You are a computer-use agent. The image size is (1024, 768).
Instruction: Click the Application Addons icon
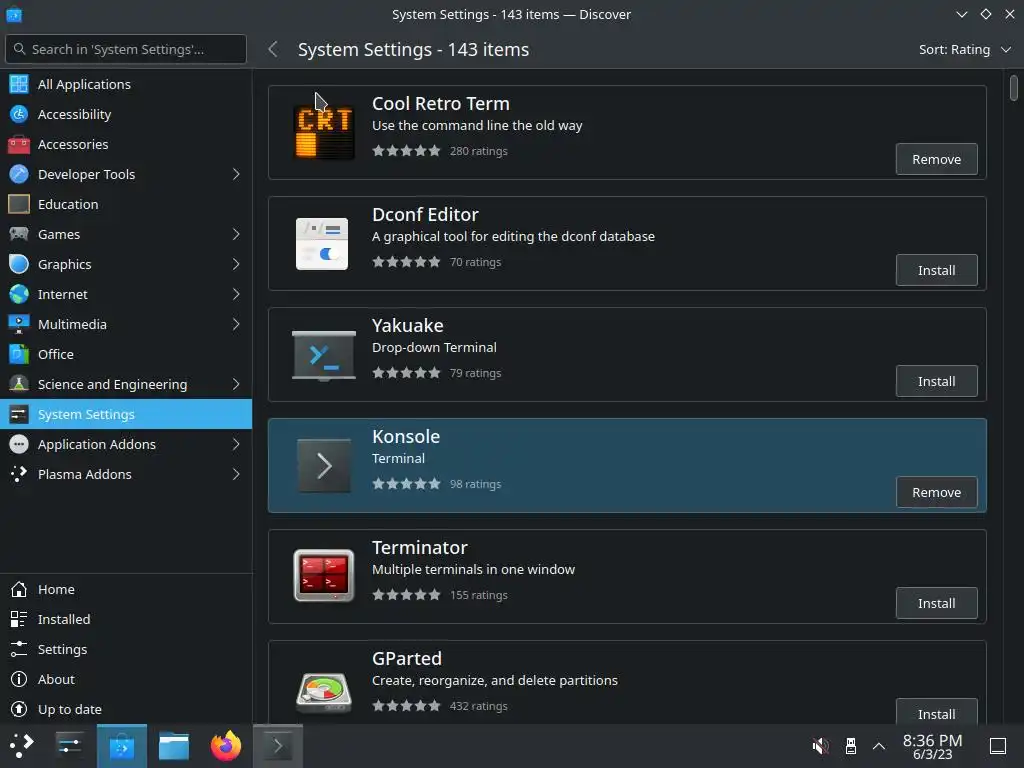[x=19, y=445]
